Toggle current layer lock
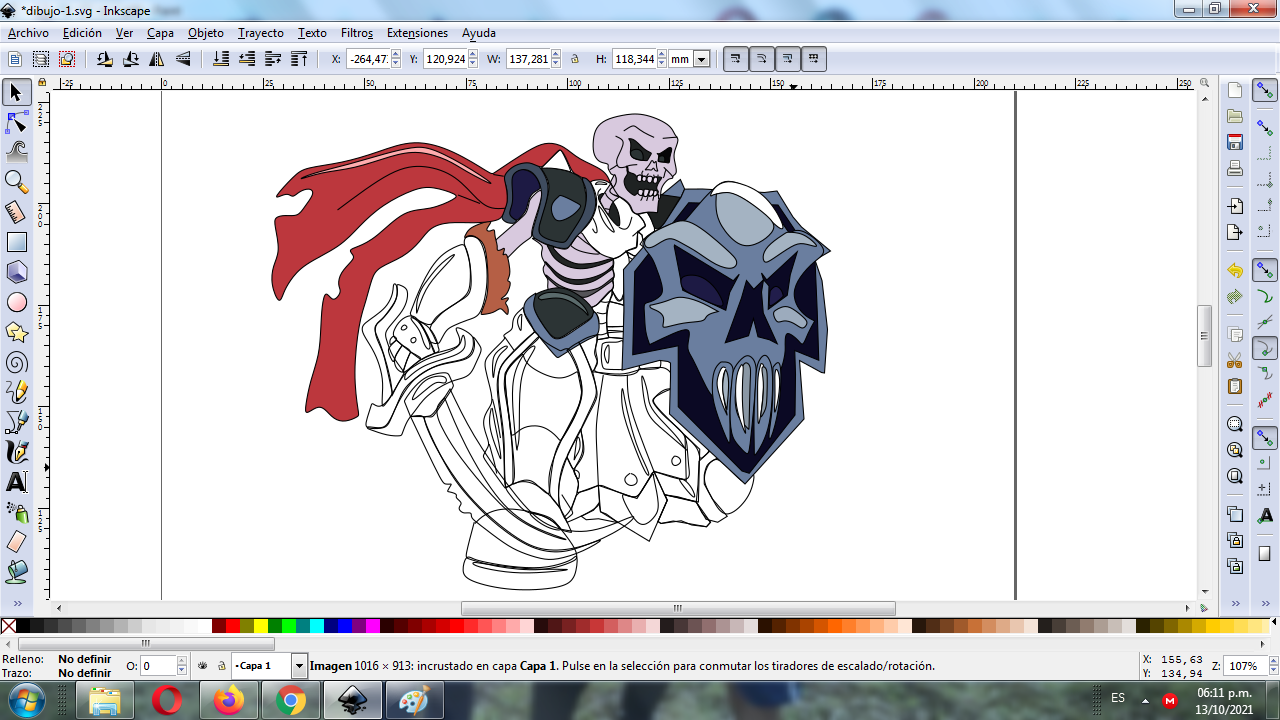 (x=222, y=666)
